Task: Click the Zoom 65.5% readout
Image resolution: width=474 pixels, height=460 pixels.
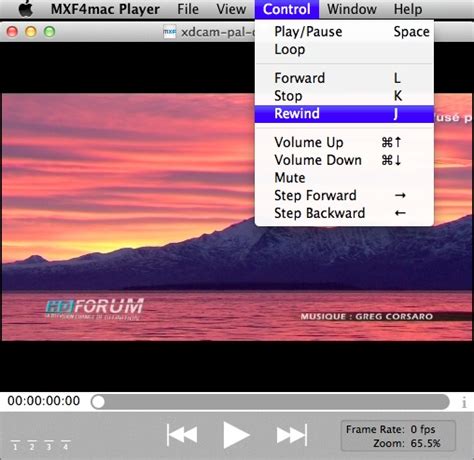Action: (x=407, y=443)
